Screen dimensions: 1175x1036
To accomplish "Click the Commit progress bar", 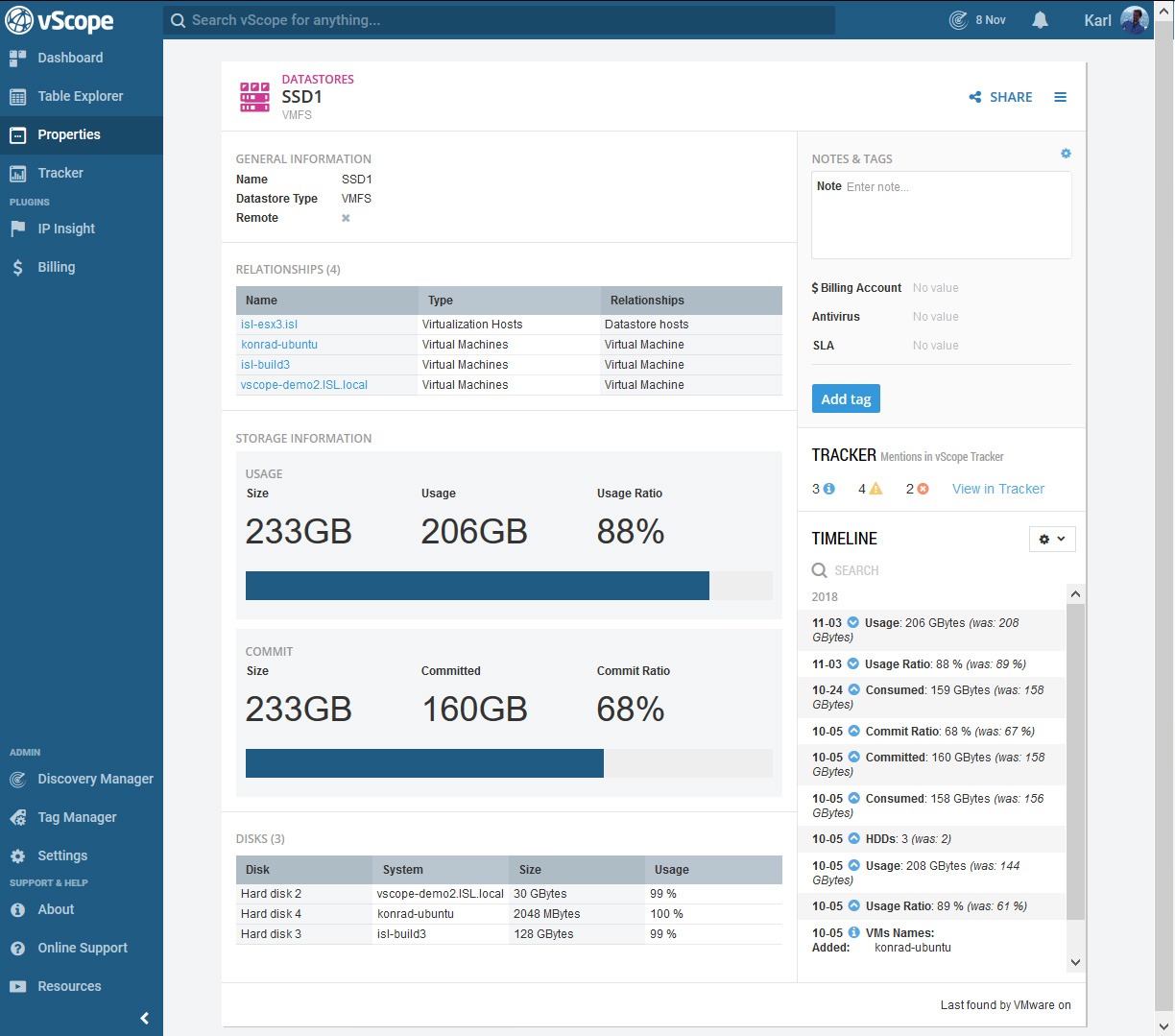I will click(509, 763).
